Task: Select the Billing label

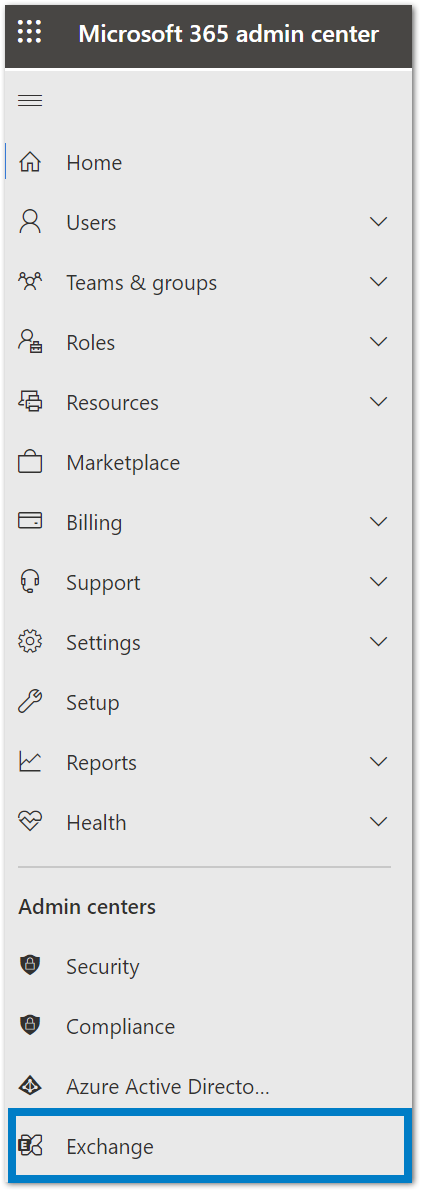Action: click(94, 523)
